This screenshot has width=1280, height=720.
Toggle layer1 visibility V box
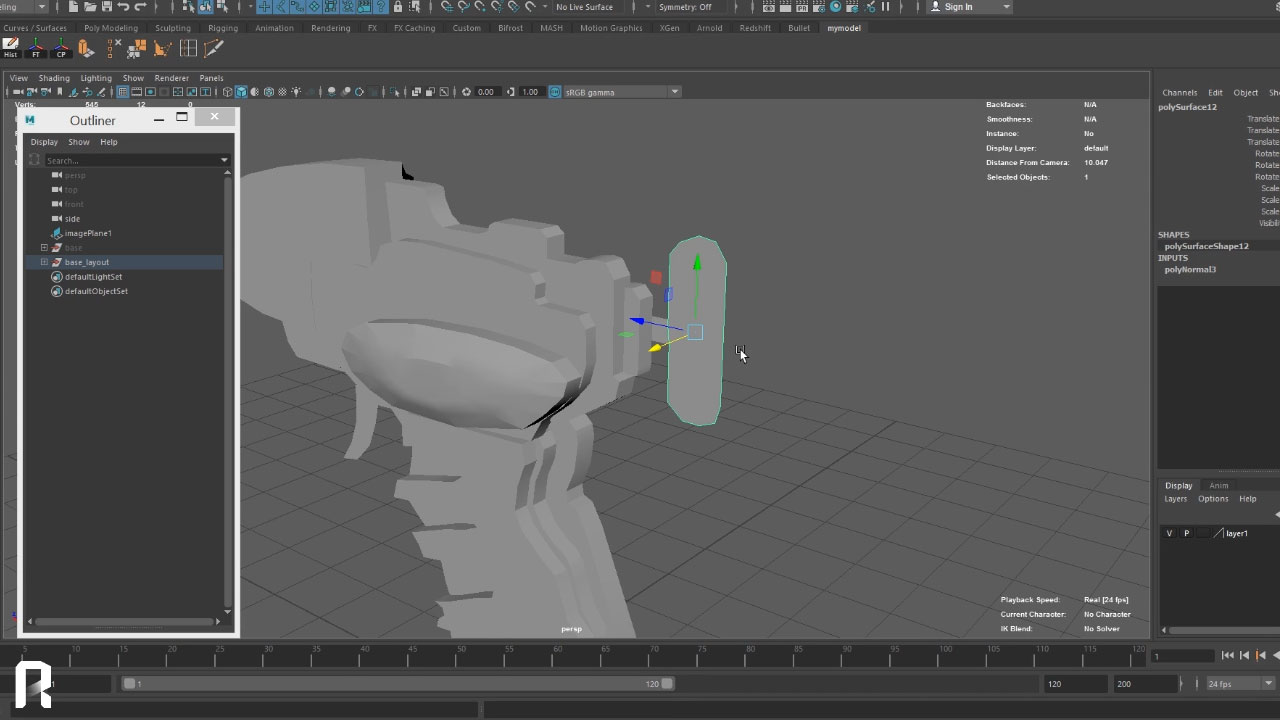[1169, 534]
